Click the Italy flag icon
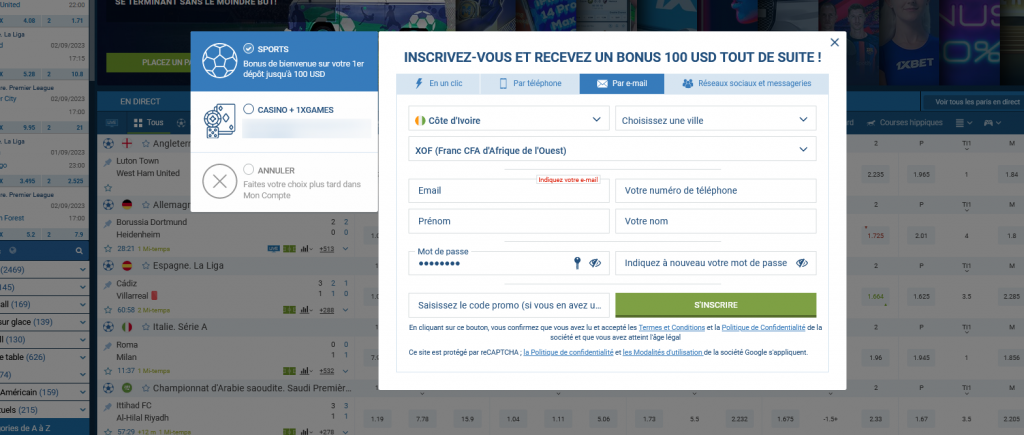This screenshot has height=435, width=1024. 127,327
